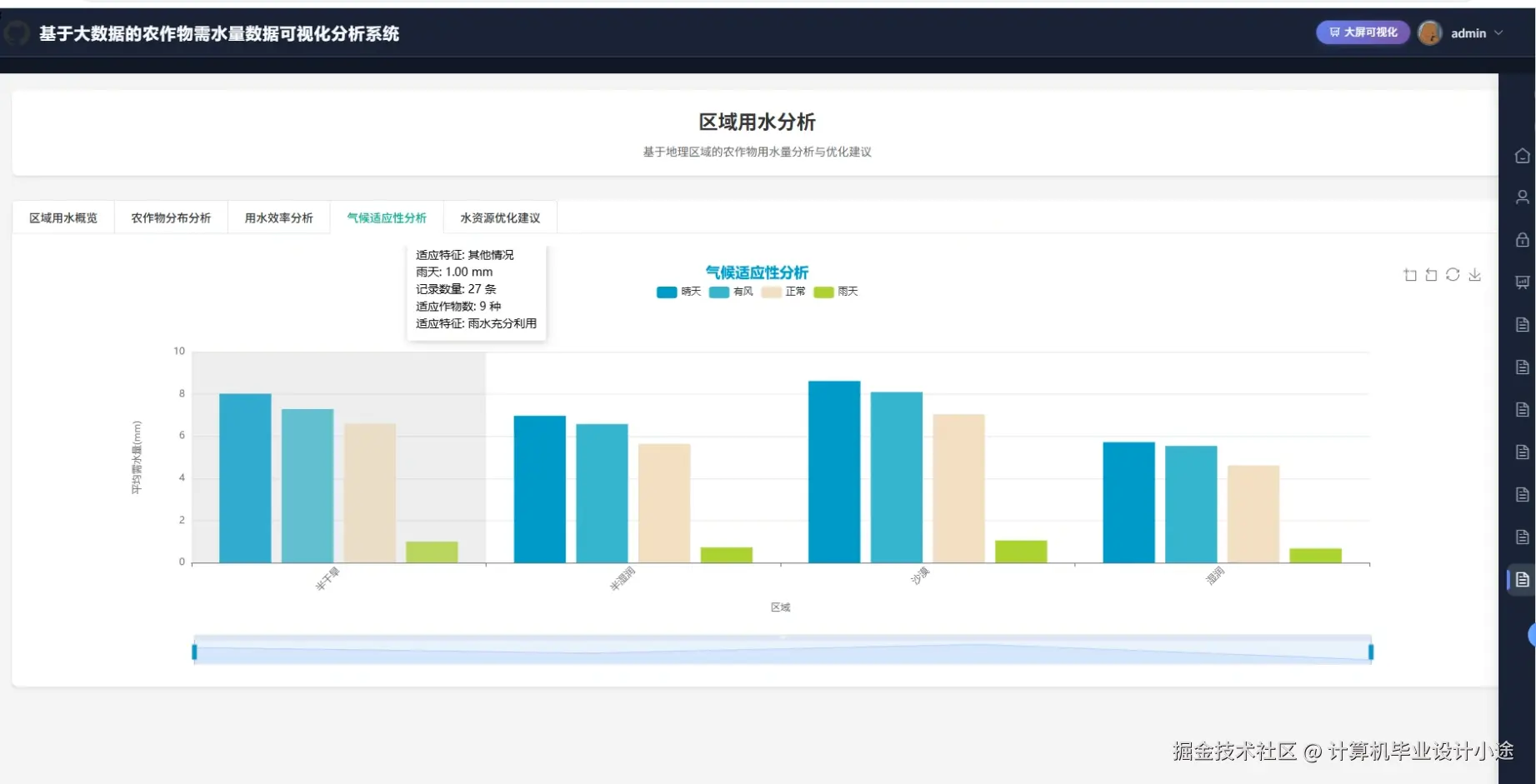The image size is (1536, 784).
Task: Click the 有风 bar for 半干旱
Action: 308,486
